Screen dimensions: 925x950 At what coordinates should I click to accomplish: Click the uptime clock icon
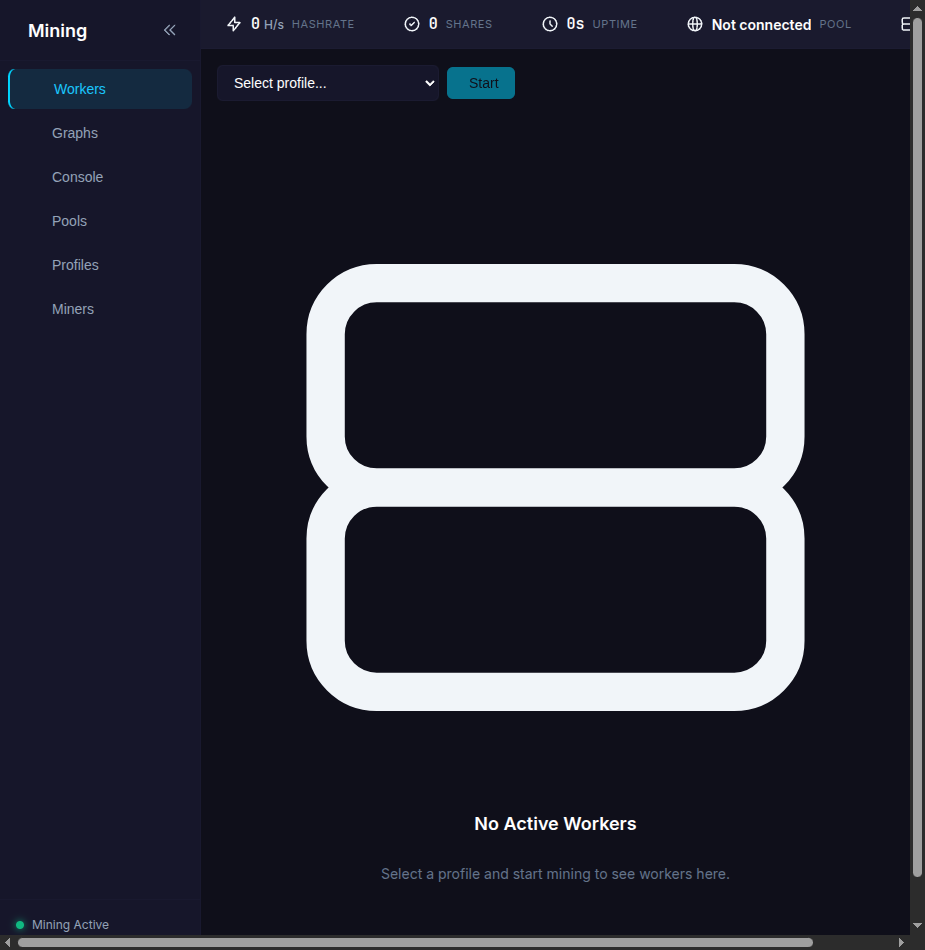550,24
